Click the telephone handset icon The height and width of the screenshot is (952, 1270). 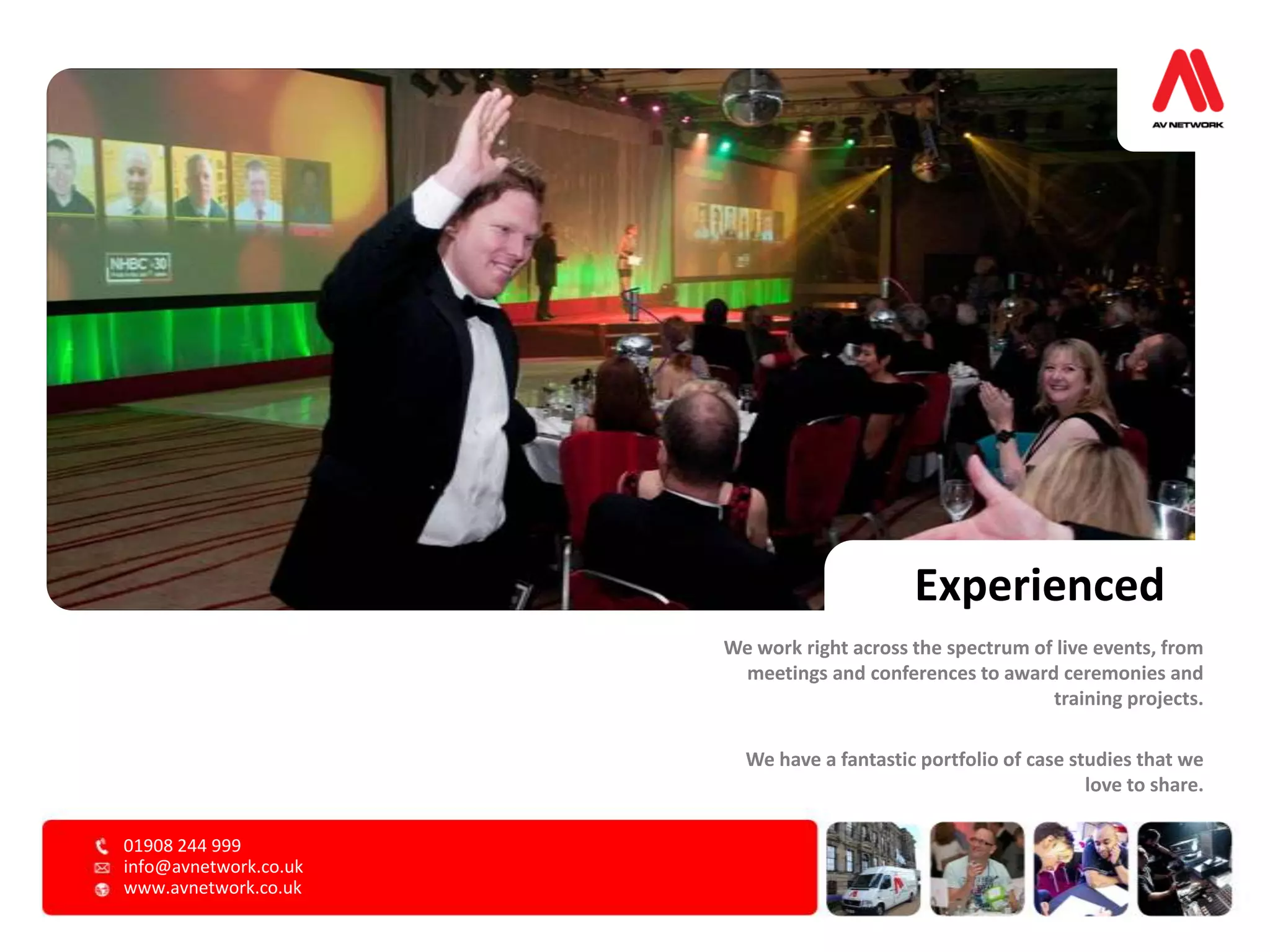[102, 846]
